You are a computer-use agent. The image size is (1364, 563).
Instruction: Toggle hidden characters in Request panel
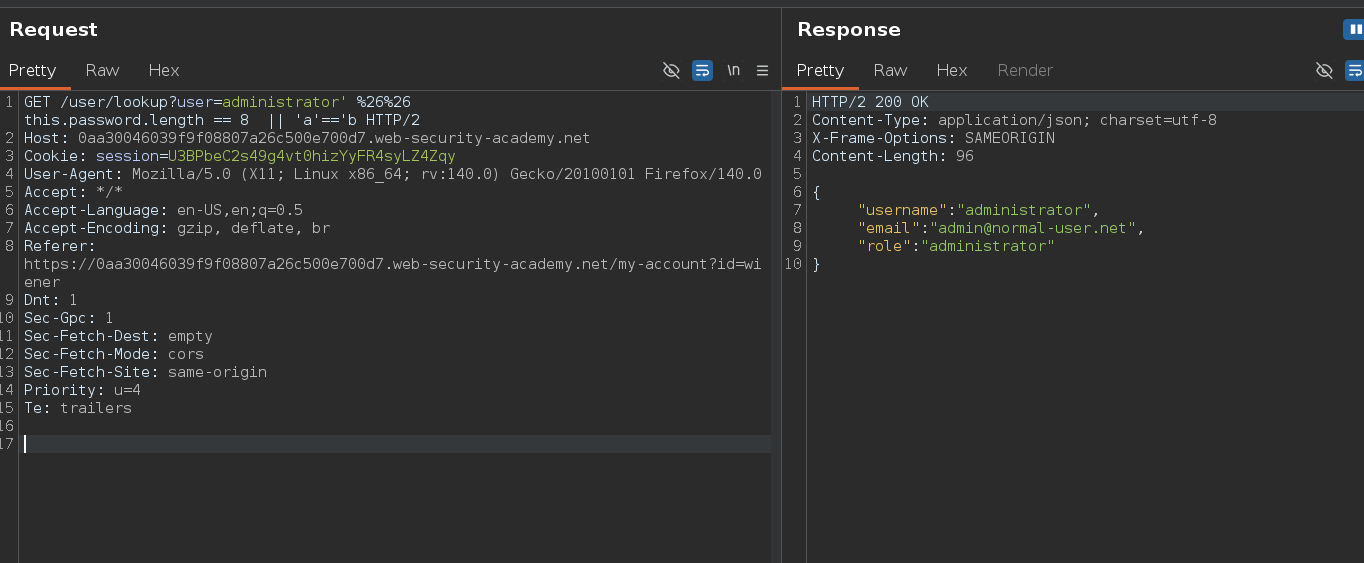click(x=671, y=70)
